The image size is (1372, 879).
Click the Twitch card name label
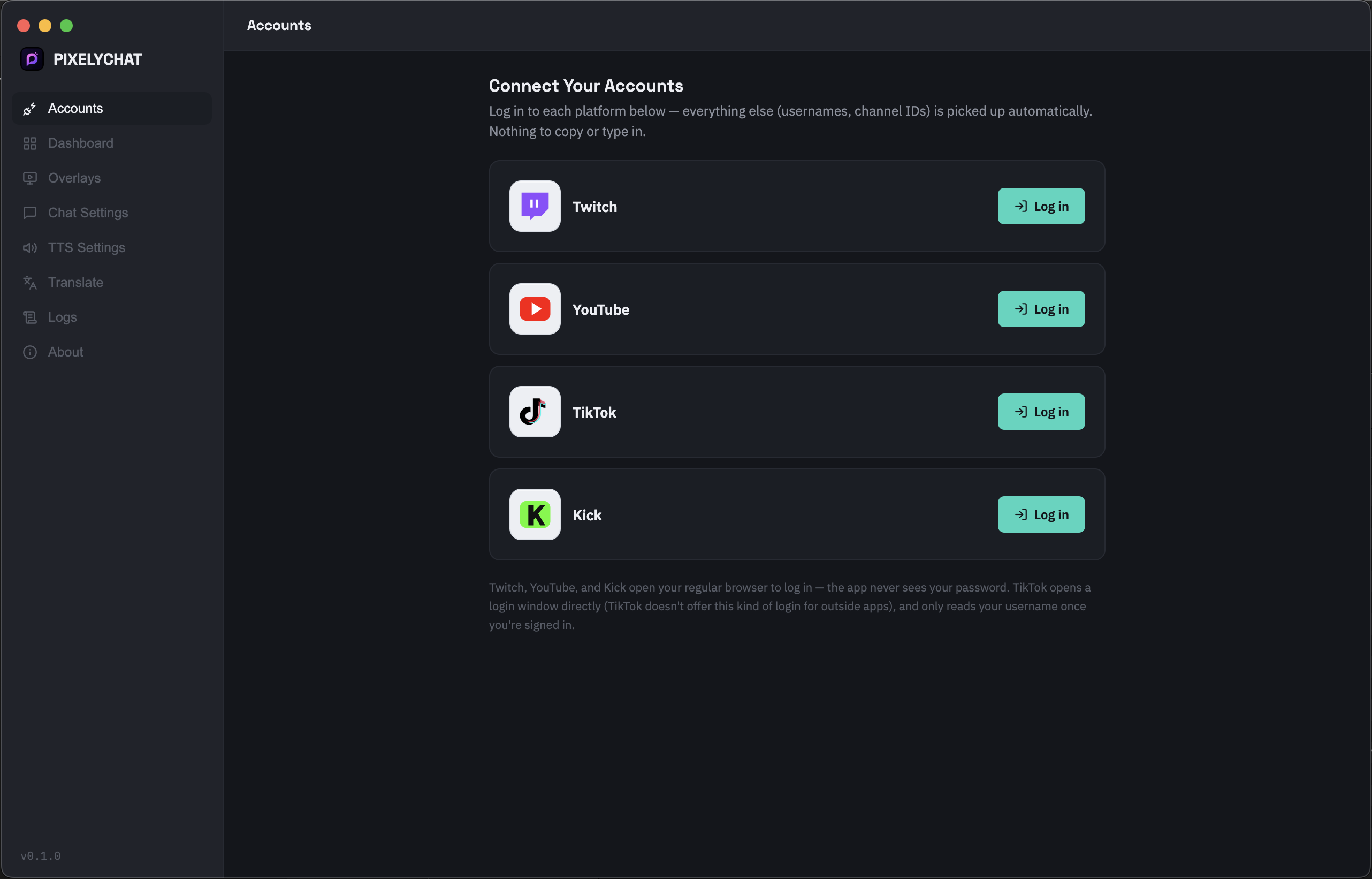[x=594, y=207]
